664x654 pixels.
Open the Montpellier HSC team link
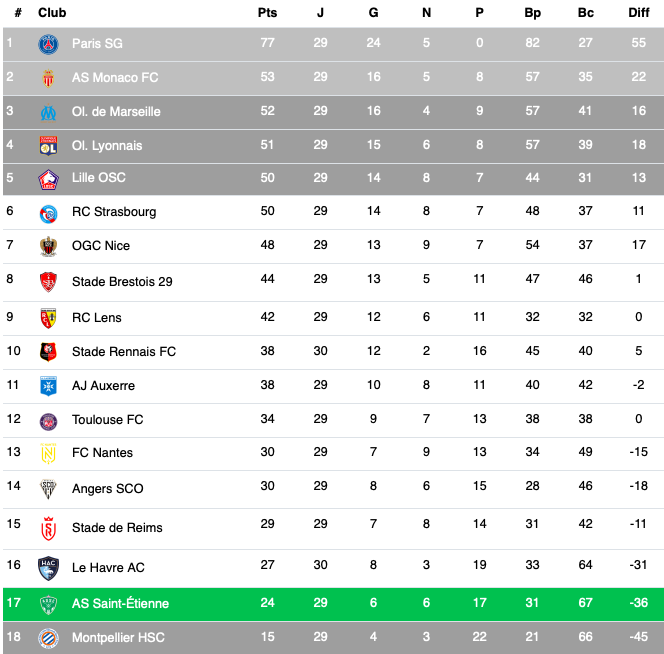pos(118,638)
